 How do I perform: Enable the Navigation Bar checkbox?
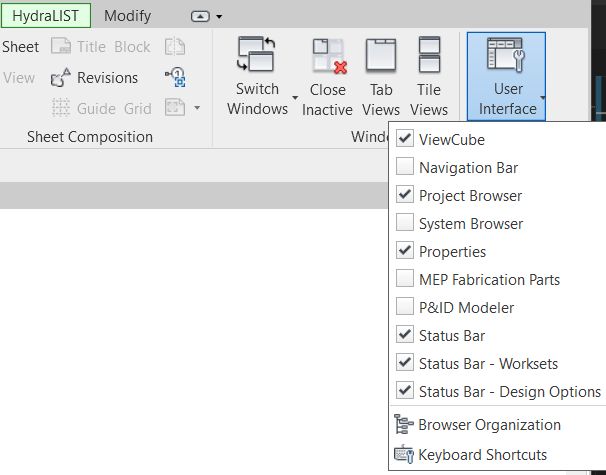point(405,167)
